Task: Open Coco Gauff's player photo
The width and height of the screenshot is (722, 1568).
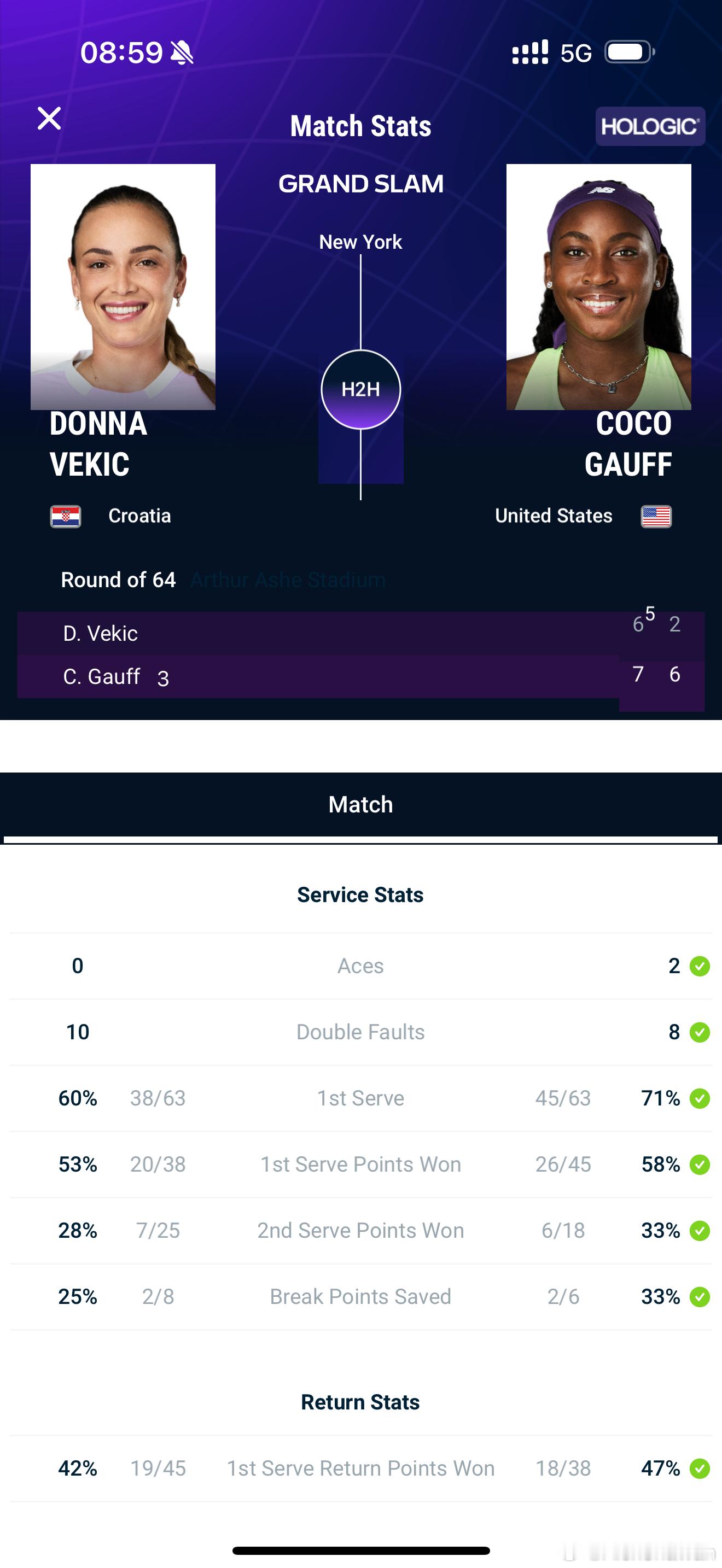Action: click(598, 286)
